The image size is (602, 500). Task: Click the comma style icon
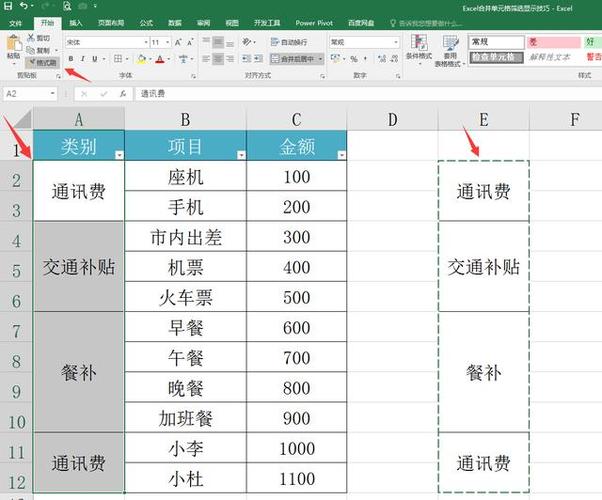(x=365, y=59)
